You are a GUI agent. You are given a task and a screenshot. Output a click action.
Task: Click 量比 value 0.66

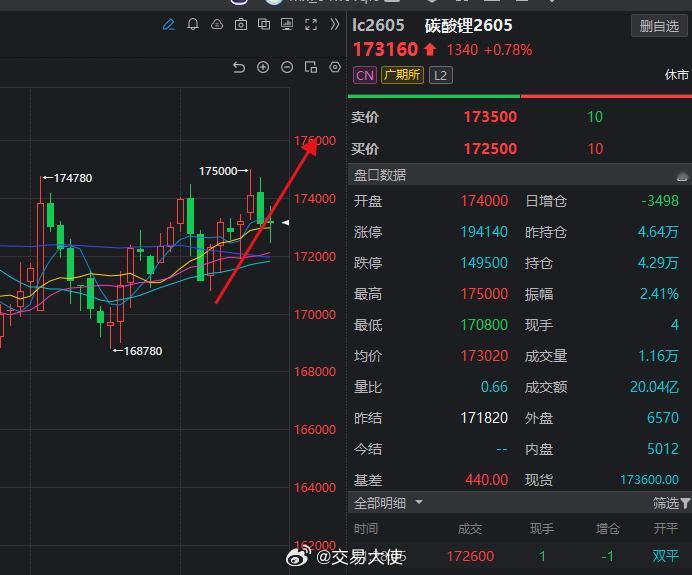click(x=494, y=387)
